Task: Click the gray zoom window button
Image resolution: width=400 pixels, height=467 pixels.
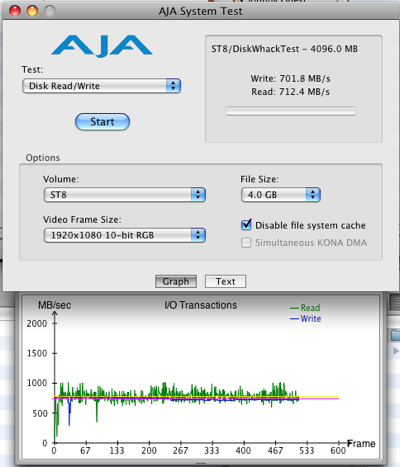Action: (x=50, y=11)
